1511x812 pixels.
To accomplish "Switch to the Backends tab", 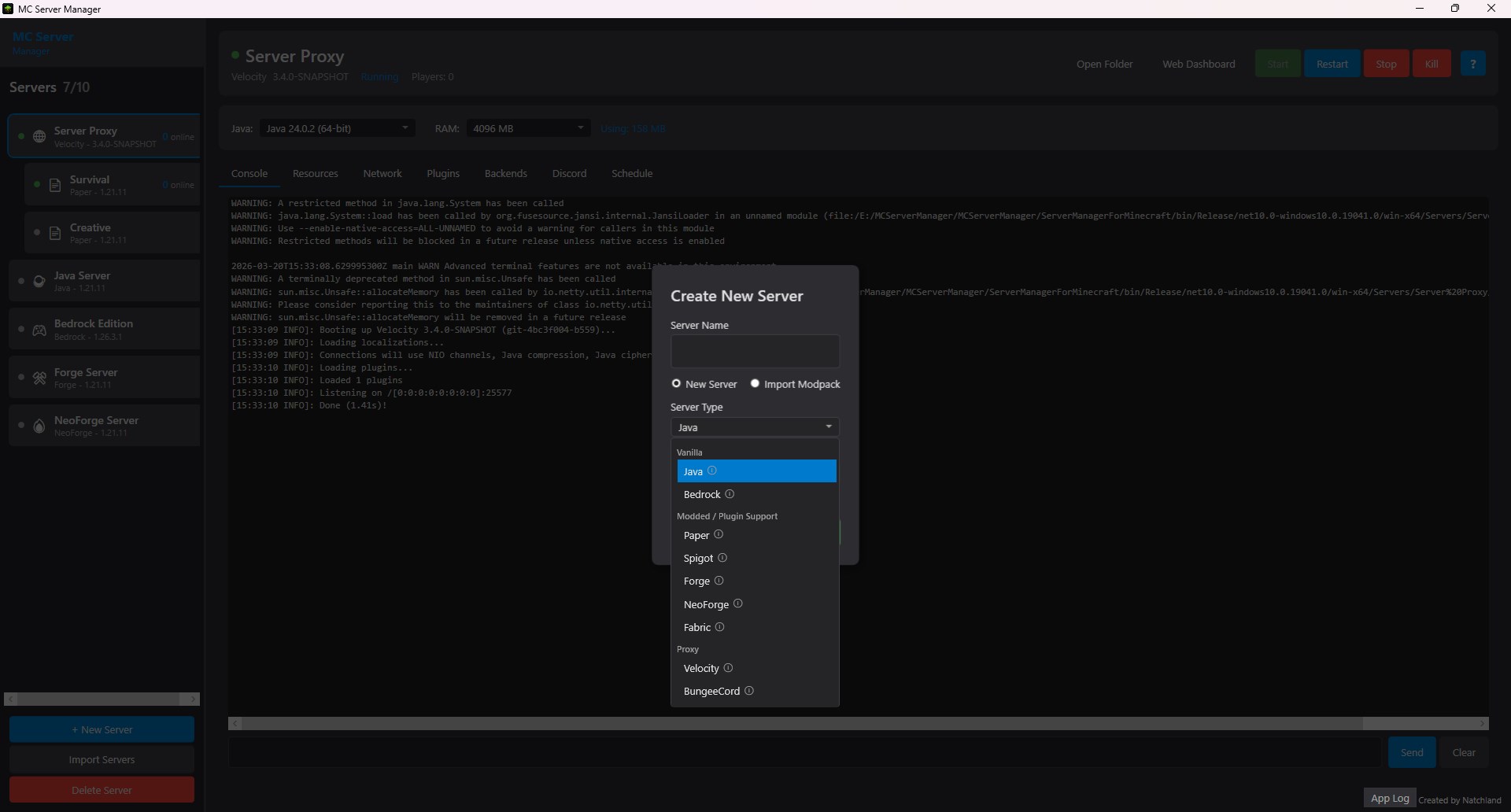I will [505, 173].
